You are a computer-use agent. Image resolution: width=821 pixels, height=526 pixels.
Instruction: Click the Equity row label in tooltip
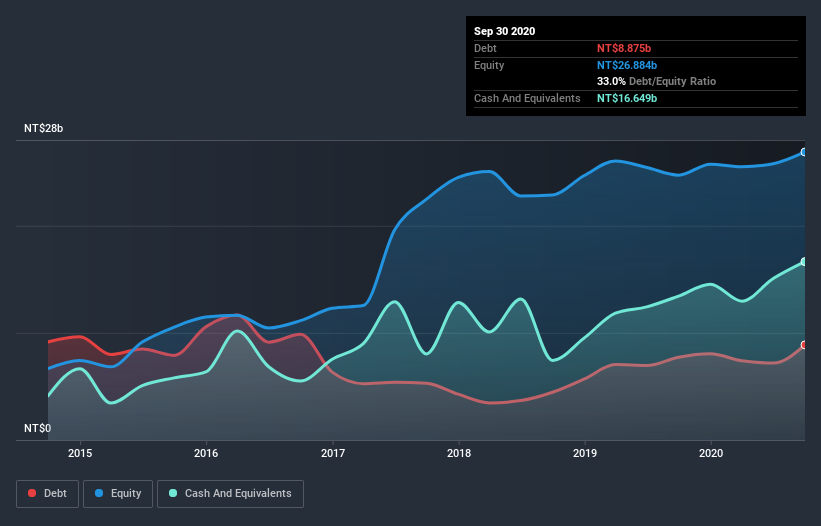pyautogui.click(x=489, y=65)
